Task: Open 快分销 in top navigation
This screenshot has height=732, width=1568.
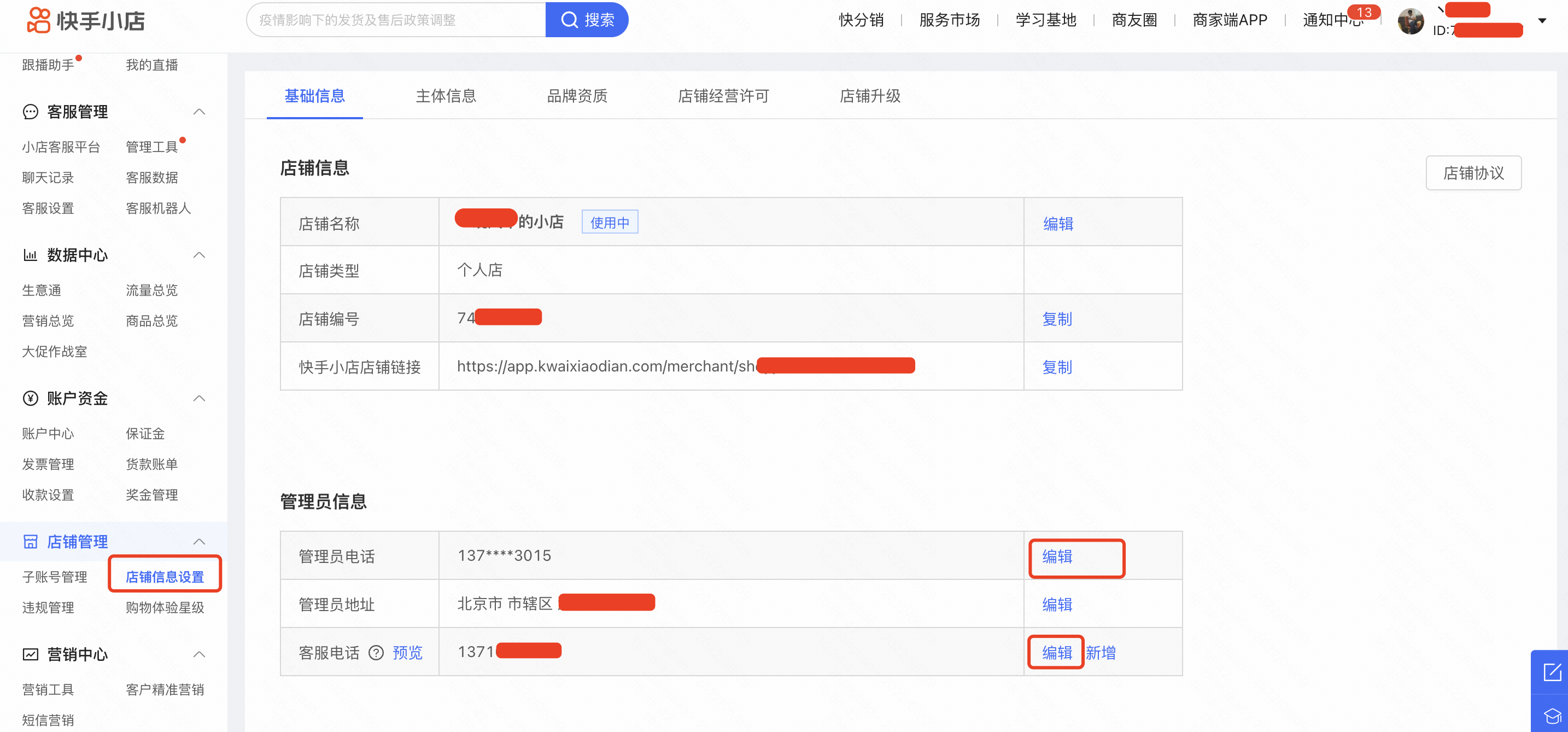Action: point(861,20)
